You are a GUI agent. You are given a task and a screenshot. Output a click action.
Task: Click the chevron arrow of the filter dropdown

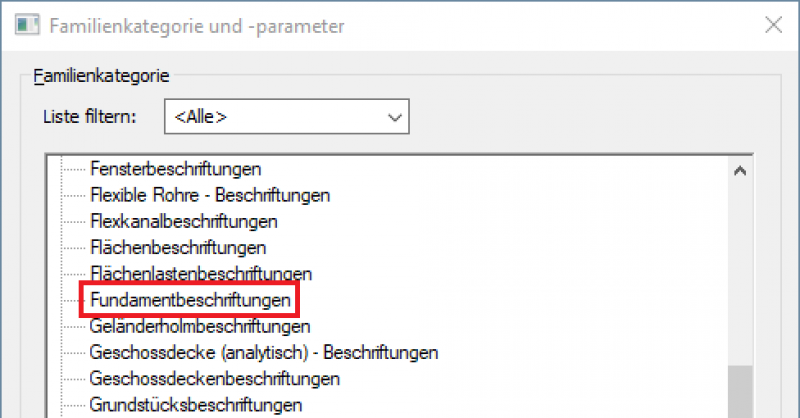click(392, 118)
